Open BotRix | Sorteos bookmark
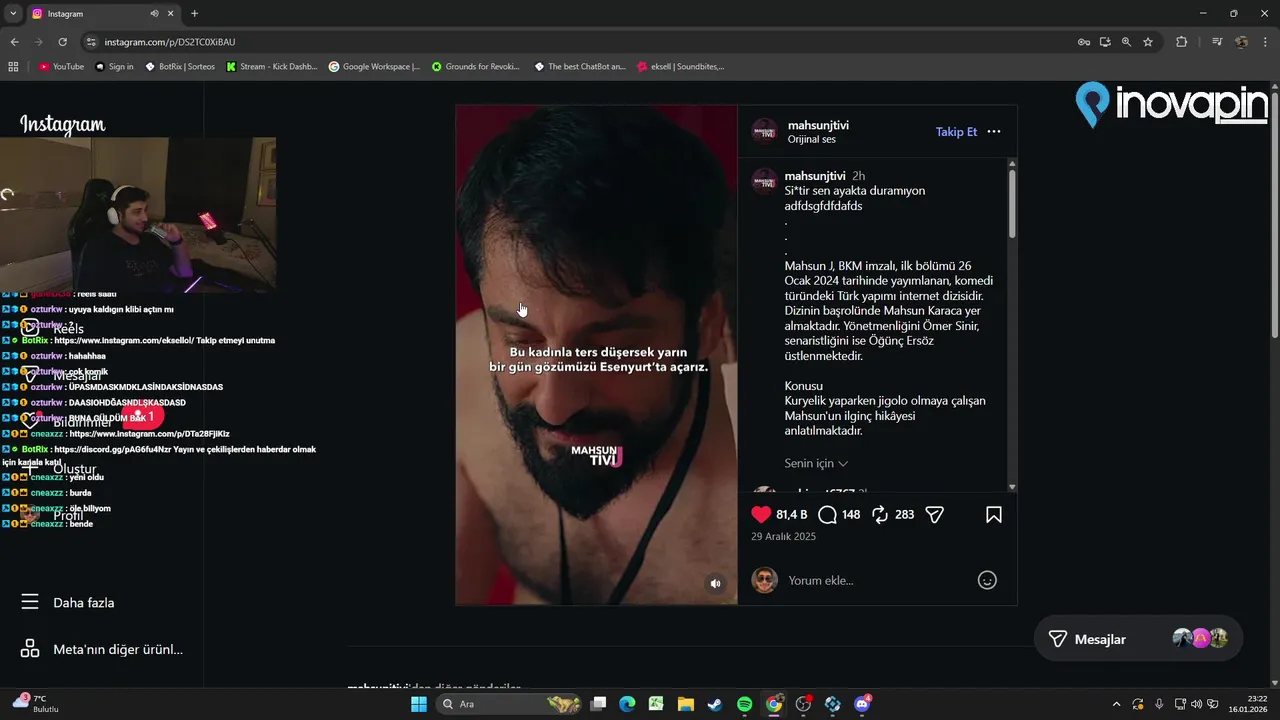The height and width of the screenshot is (720, 1280). [x=180, y=67]
